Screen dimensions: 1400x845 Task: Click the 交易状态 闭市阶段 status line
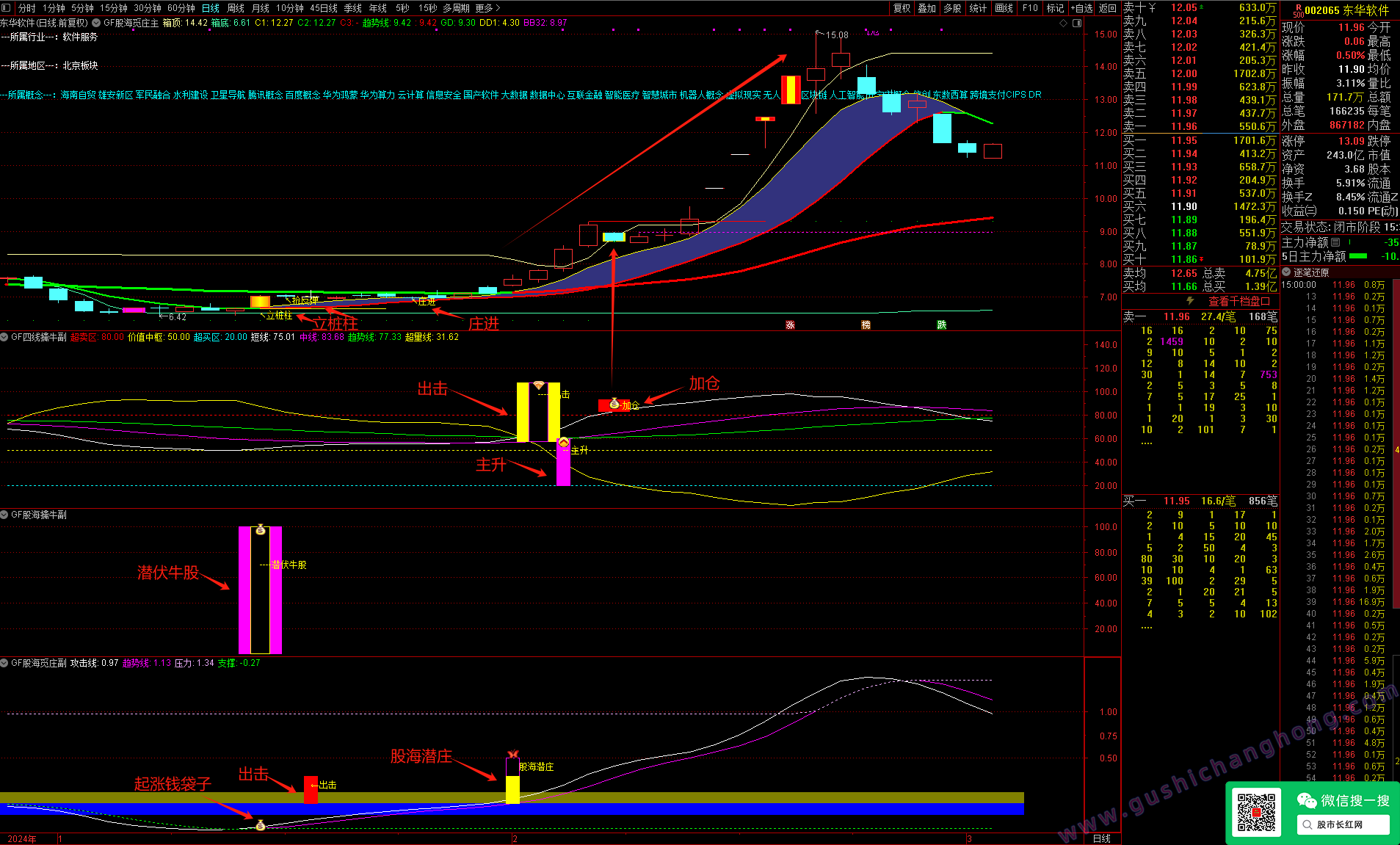click(1340, 228)
